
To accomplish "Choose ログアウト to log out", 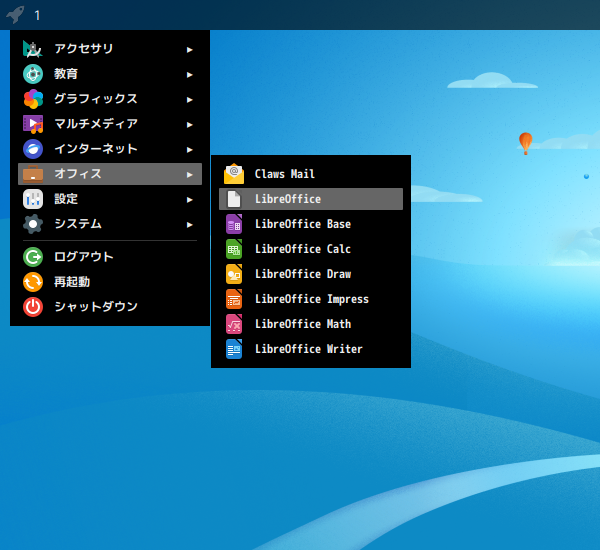I will pos(84,256).
